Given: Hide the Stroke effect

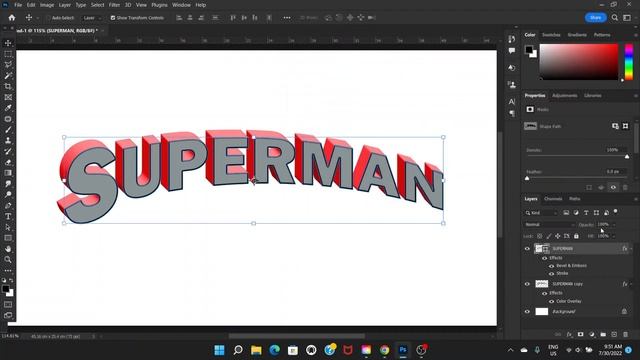Looking at the screenshot, I should click(551, 273).
